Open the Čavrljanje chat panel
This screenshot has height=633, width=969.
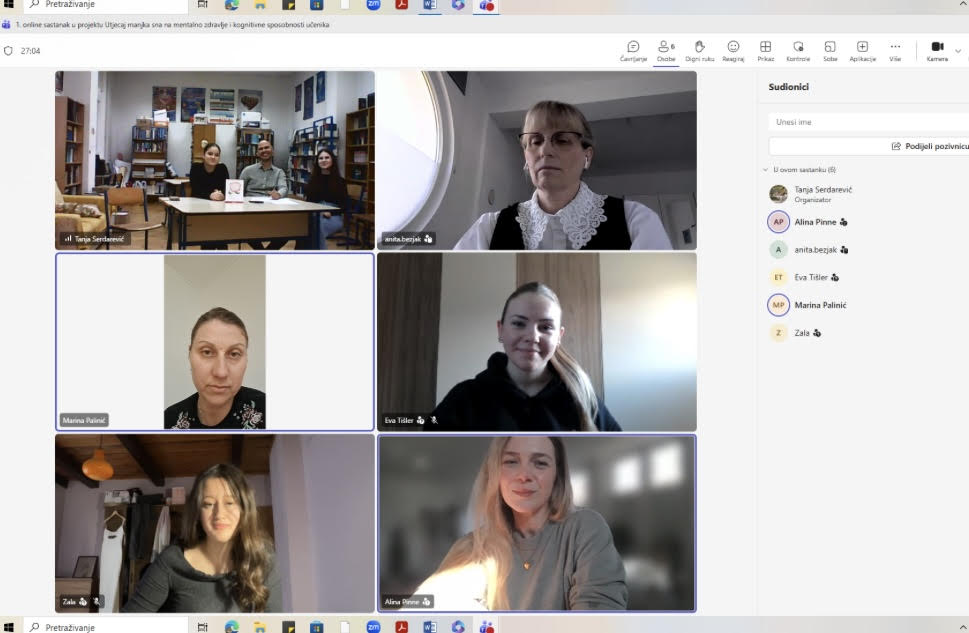tap(633, 50)
